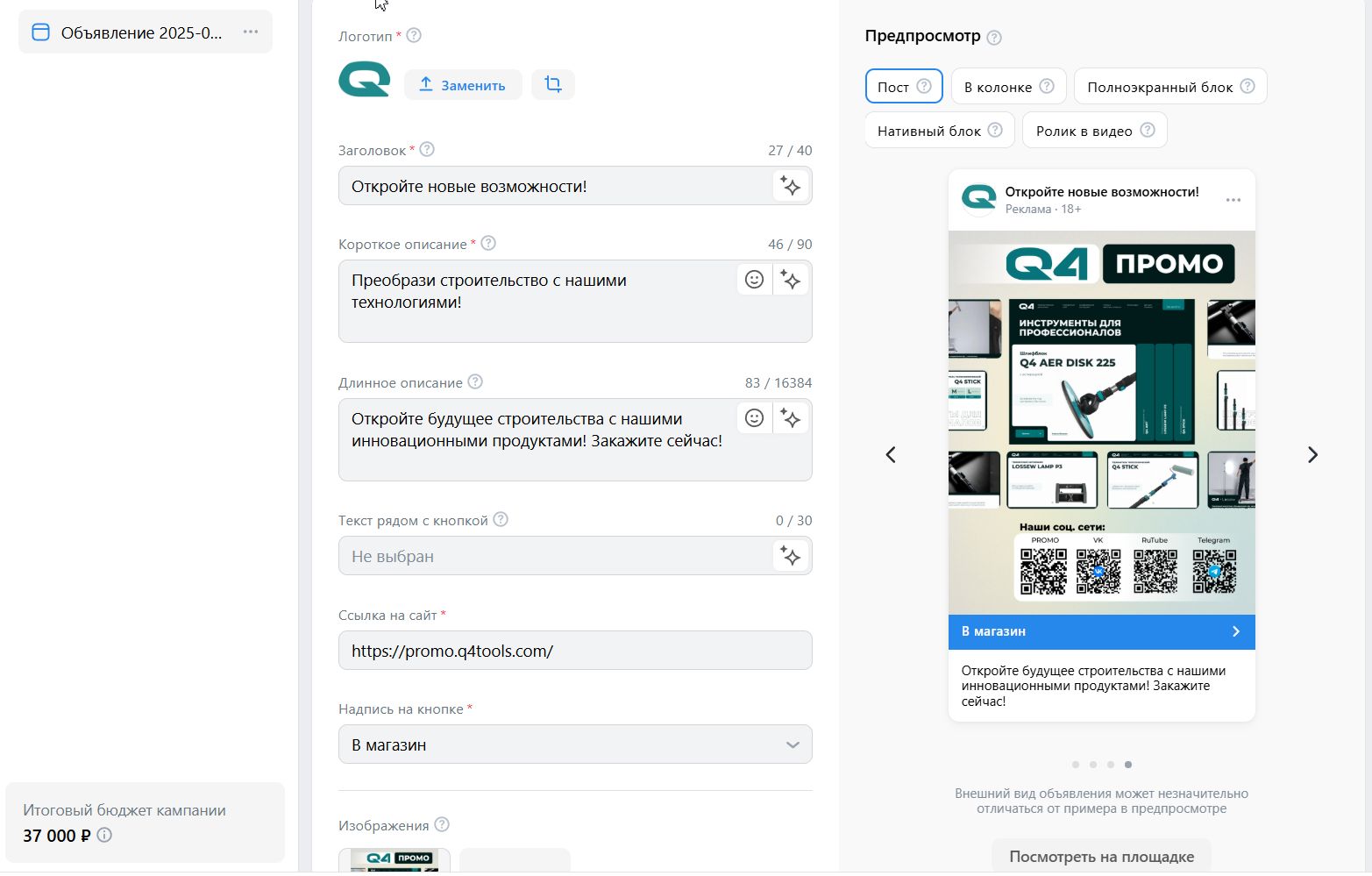Switch preview to В колонке format

point(1009,86)
